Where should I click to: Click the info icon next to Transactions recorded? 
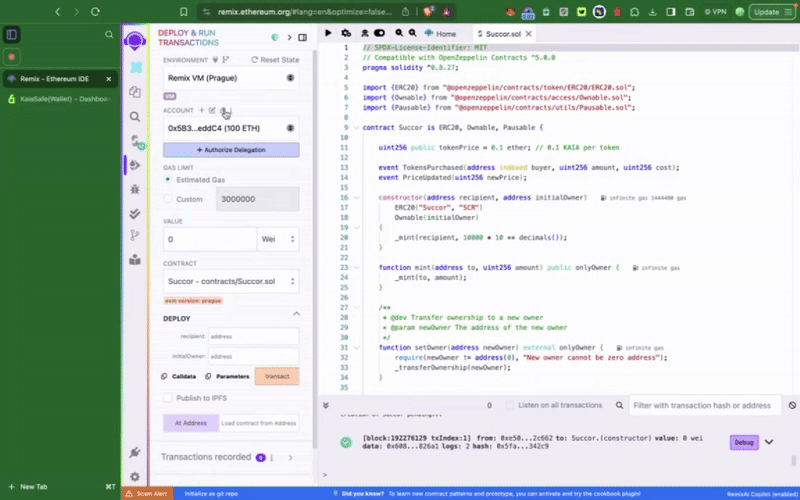(272, 458)
